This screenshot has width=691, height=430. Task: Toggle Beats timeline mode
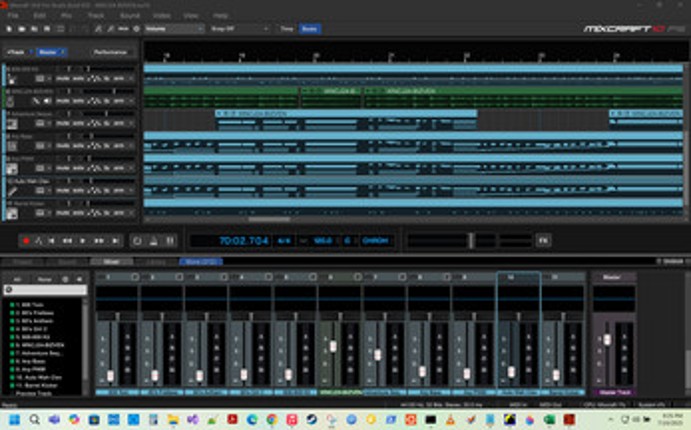click(311, 29)
